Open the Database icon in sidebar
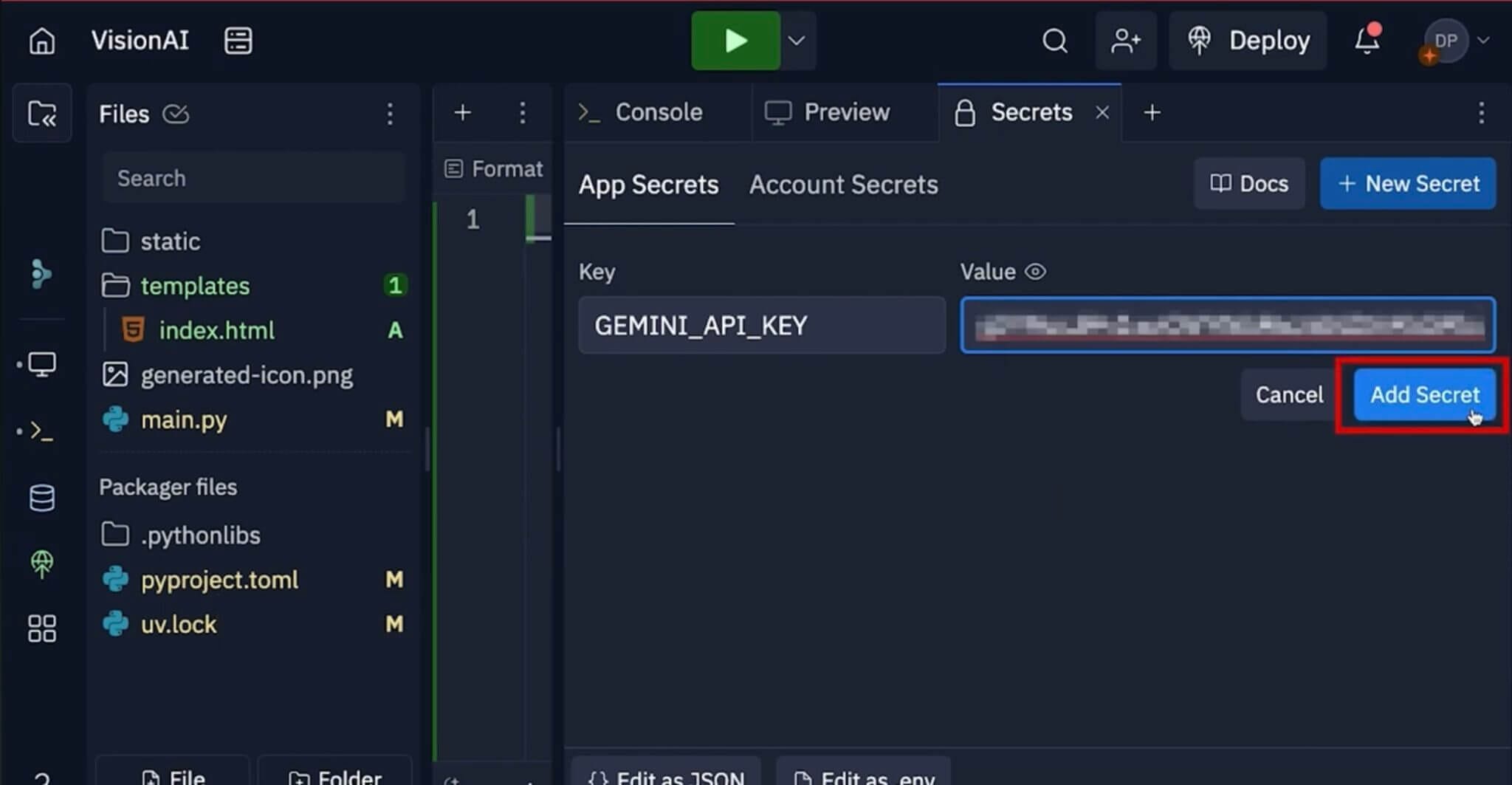Screen dimensions: 1512x785 [x=41, y=498]
